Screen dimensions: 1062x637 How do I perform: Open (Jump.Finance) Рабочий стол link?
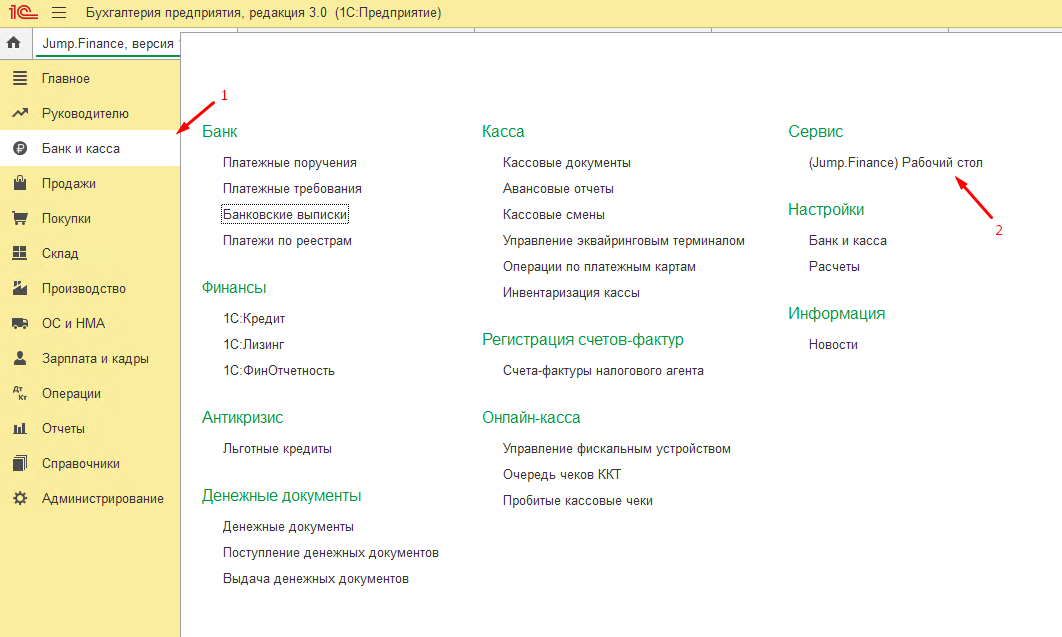coord(895,162)
